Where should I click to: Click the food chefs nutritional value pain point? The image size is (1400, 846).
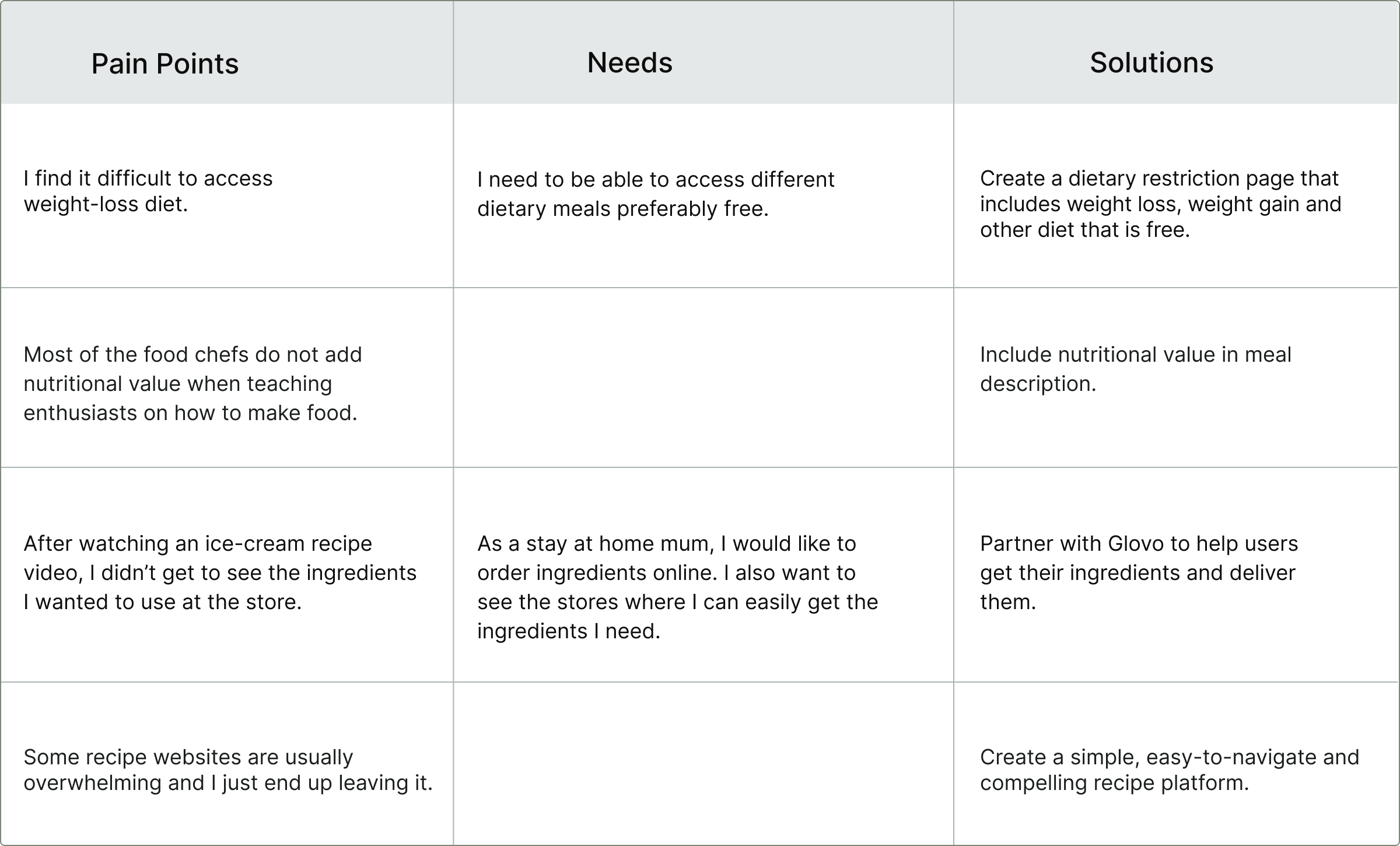click(x=192, y=383)
